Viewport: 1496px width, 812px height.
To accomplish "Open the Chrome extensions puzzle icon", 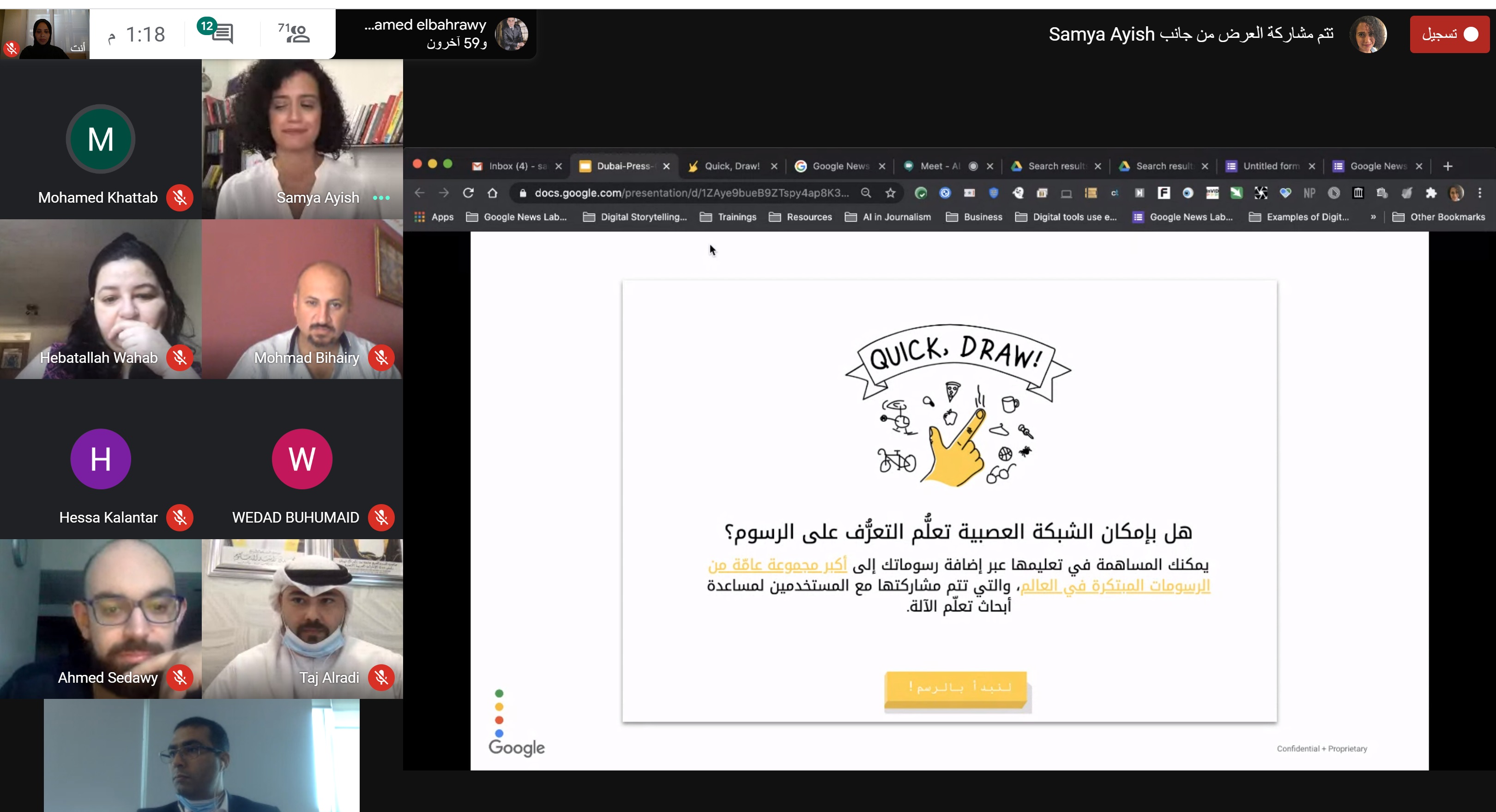I will (1431, 192).
